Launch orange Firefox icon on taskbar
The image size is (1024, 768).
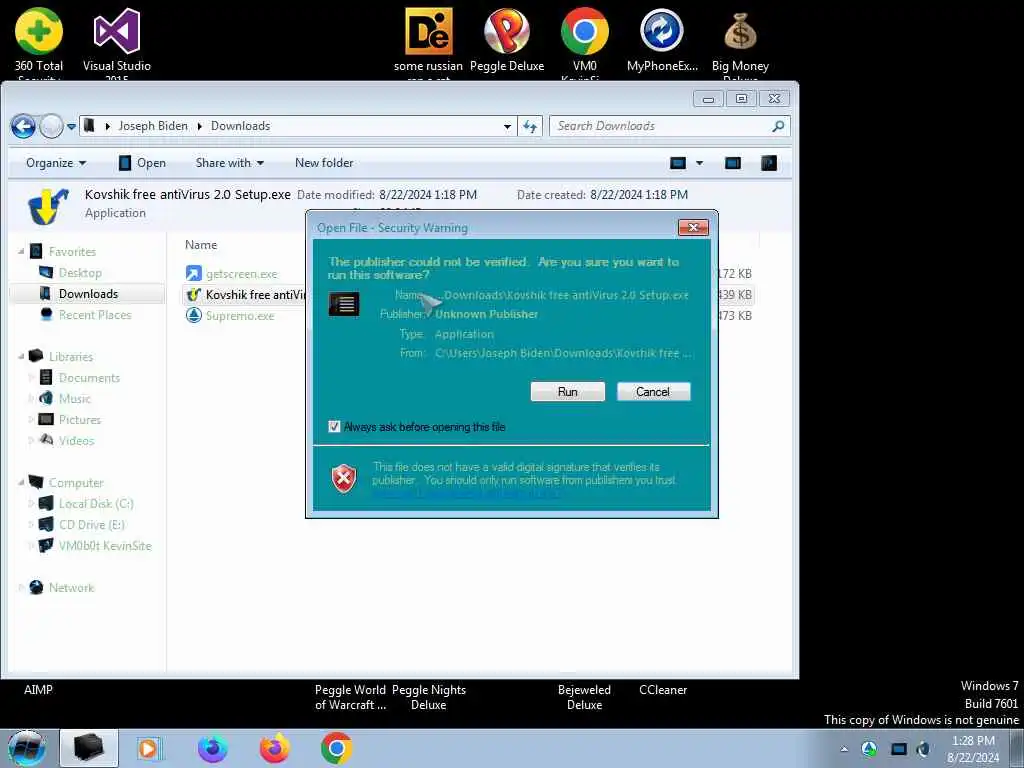[x=275, y=748]
